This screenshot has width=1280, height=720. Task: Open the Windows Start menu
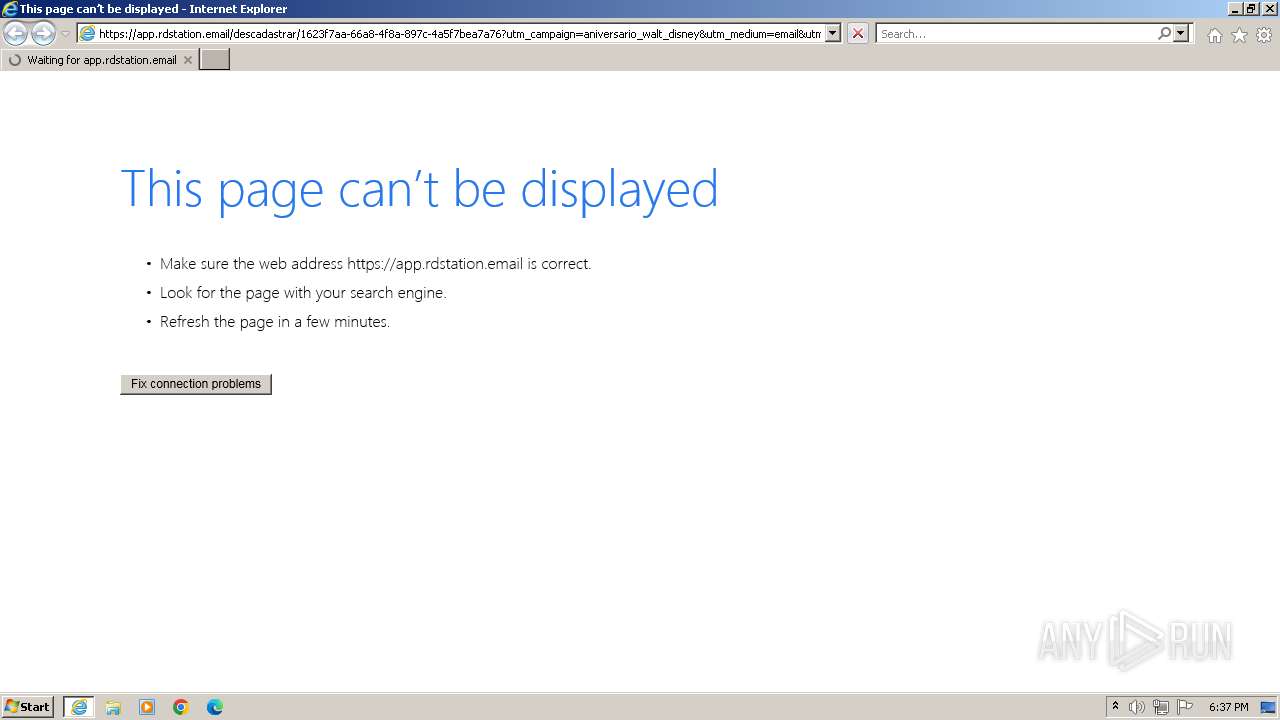pos(28,707)
